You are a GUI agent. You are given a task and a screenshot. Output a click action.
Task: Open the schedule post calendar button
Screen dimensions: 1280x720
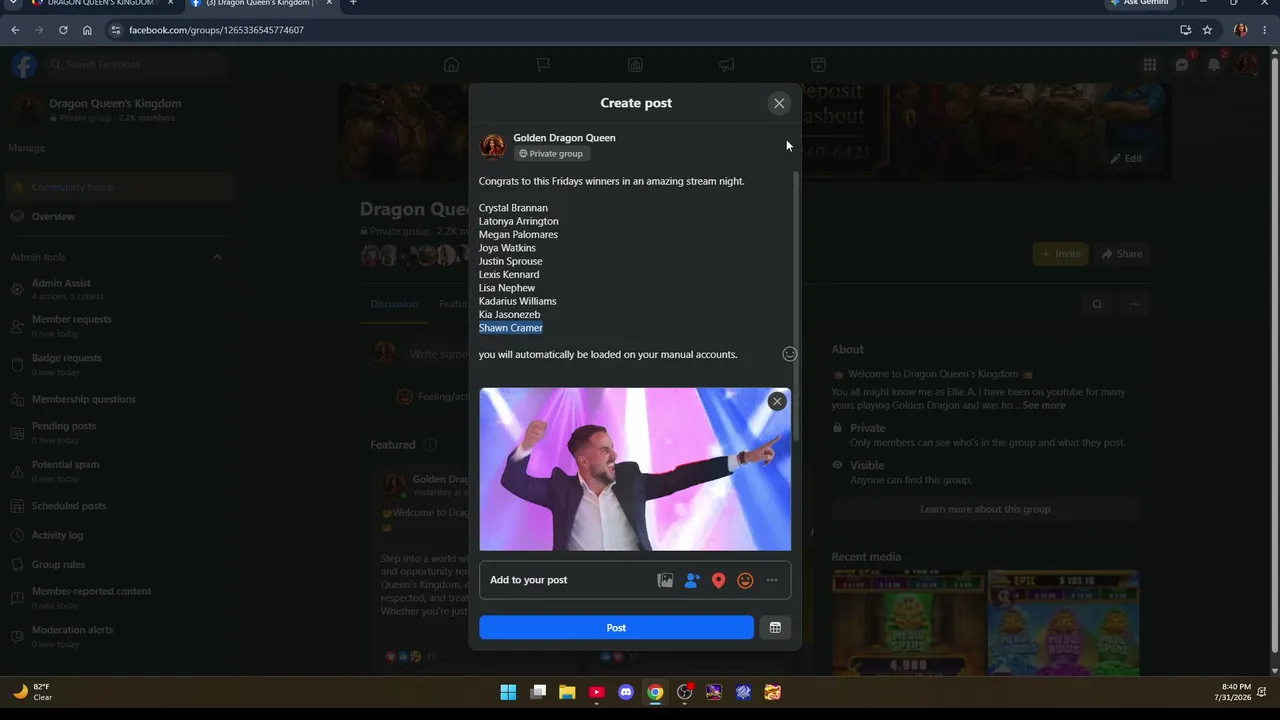click(775, 627)
